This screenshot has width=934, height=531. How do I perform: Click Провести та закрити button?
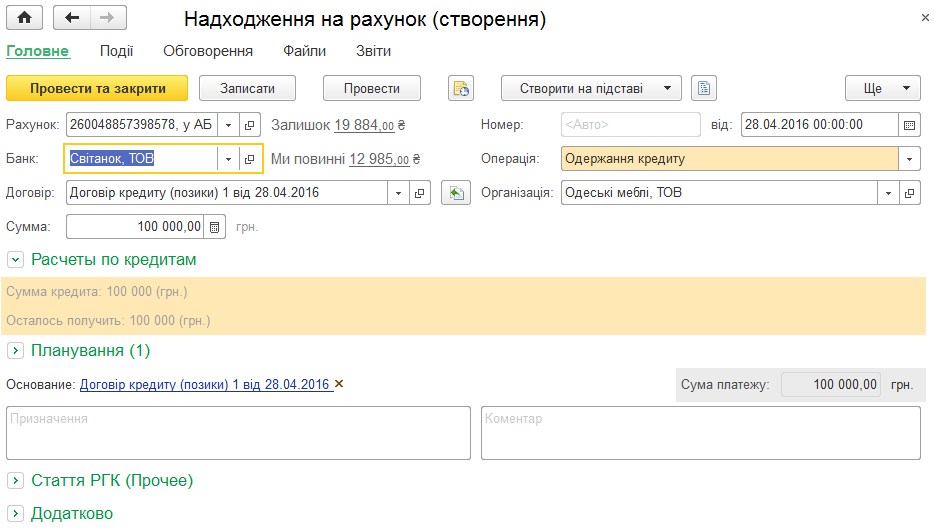[97, 88]
